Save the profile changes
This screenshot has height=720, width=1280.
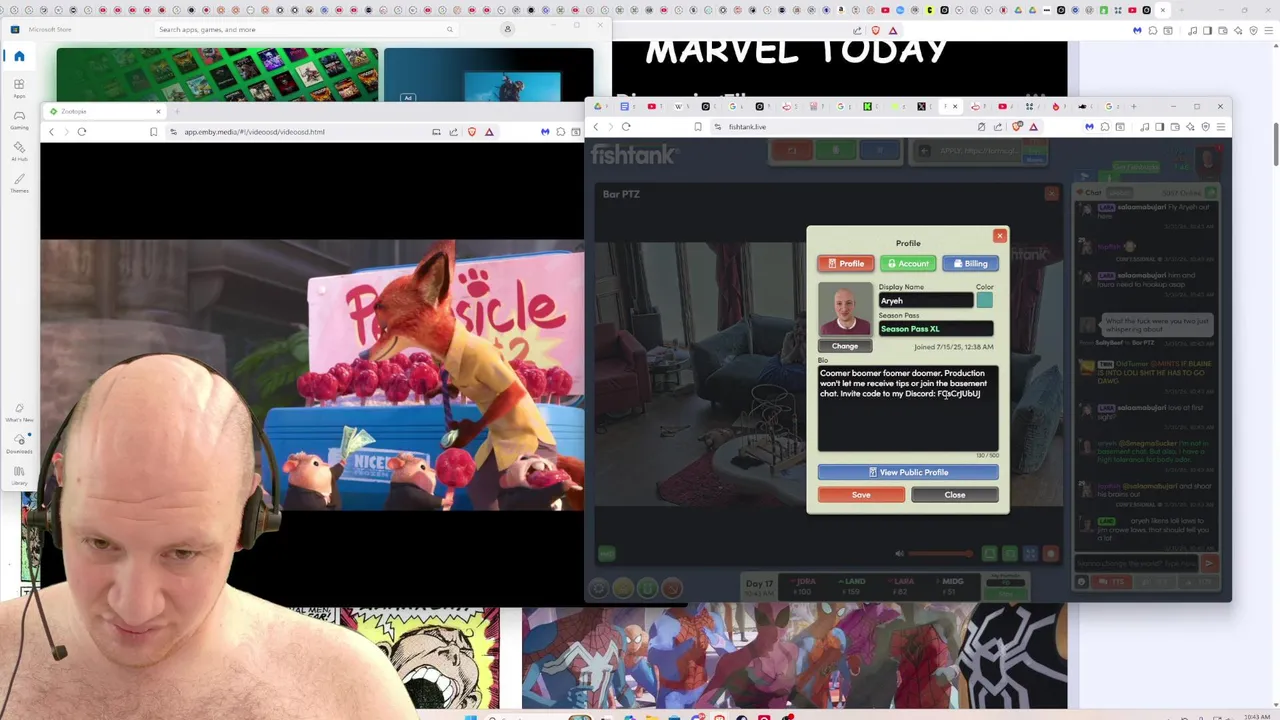point(861,495)
